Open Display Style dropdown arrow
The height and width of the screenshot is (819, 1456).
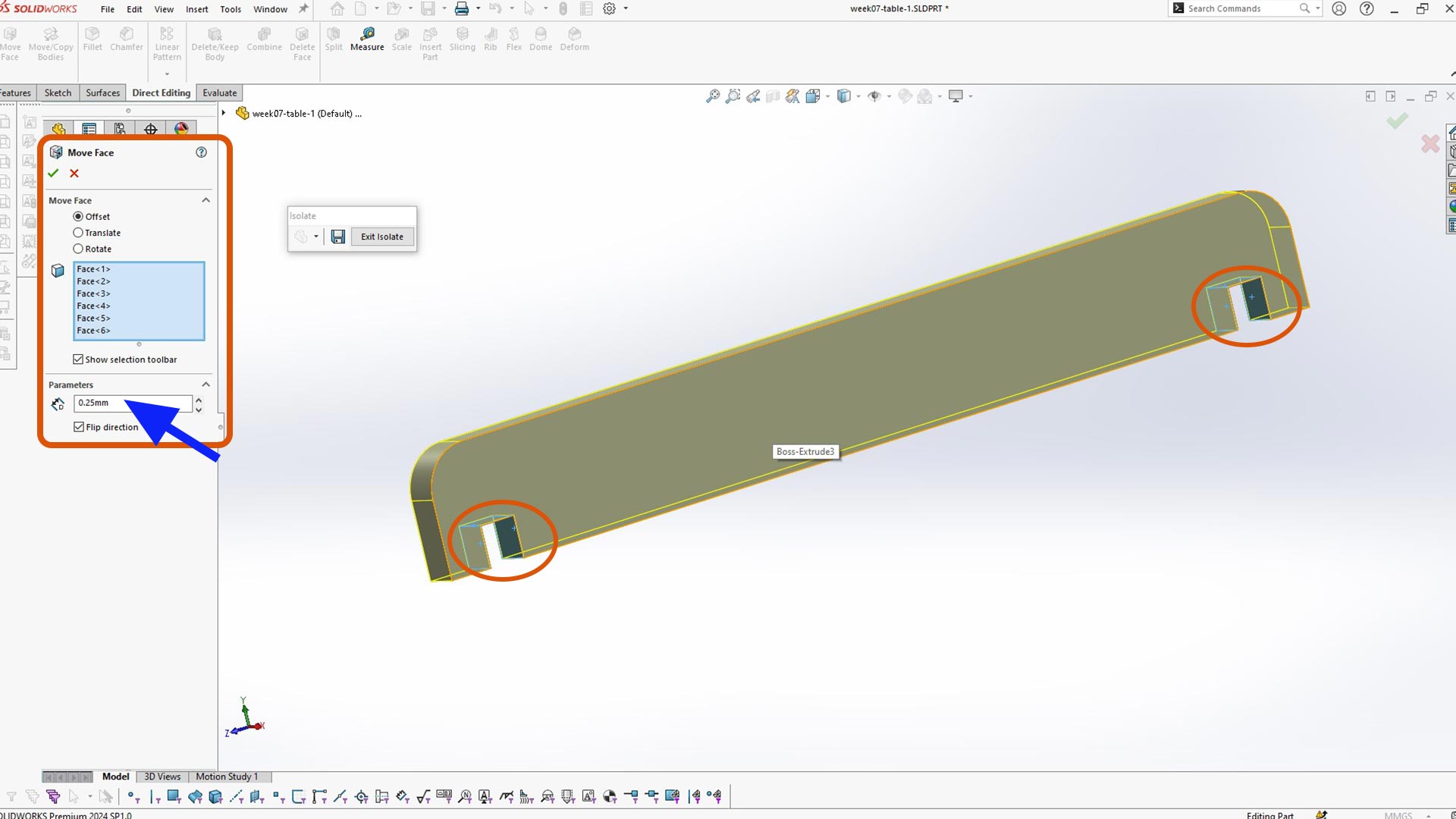(858, 96)
